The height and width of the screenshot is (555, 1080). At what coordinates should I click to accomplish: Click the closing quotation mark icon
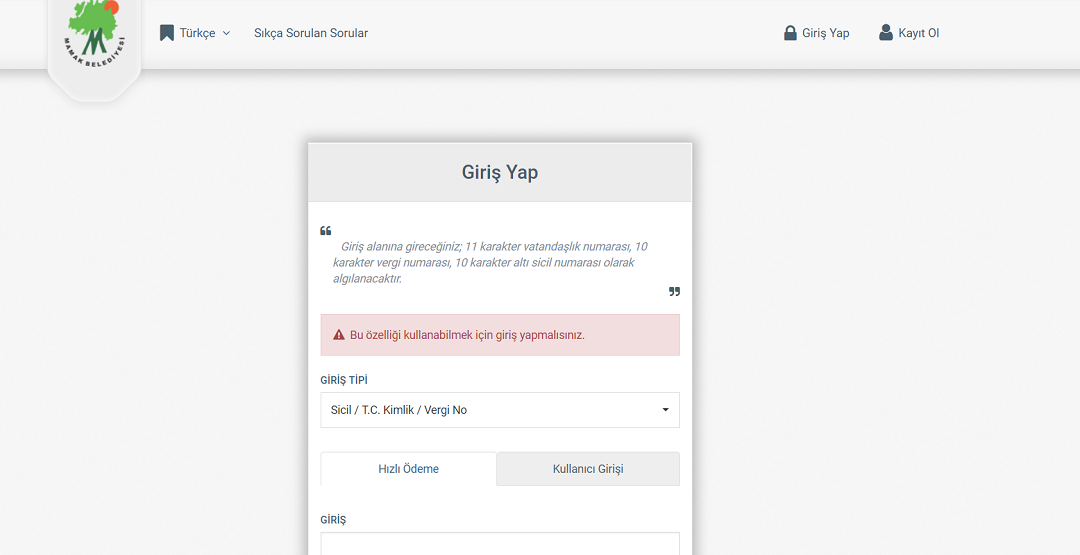(674, 292)
